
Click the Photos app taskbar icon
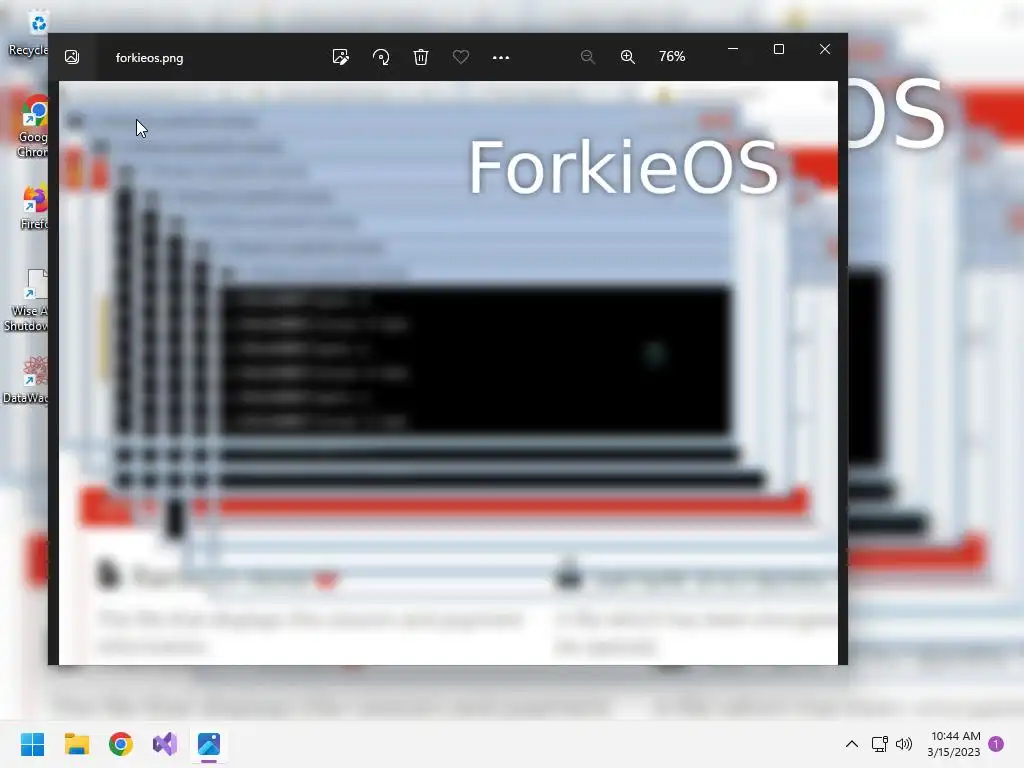[209, 744]
